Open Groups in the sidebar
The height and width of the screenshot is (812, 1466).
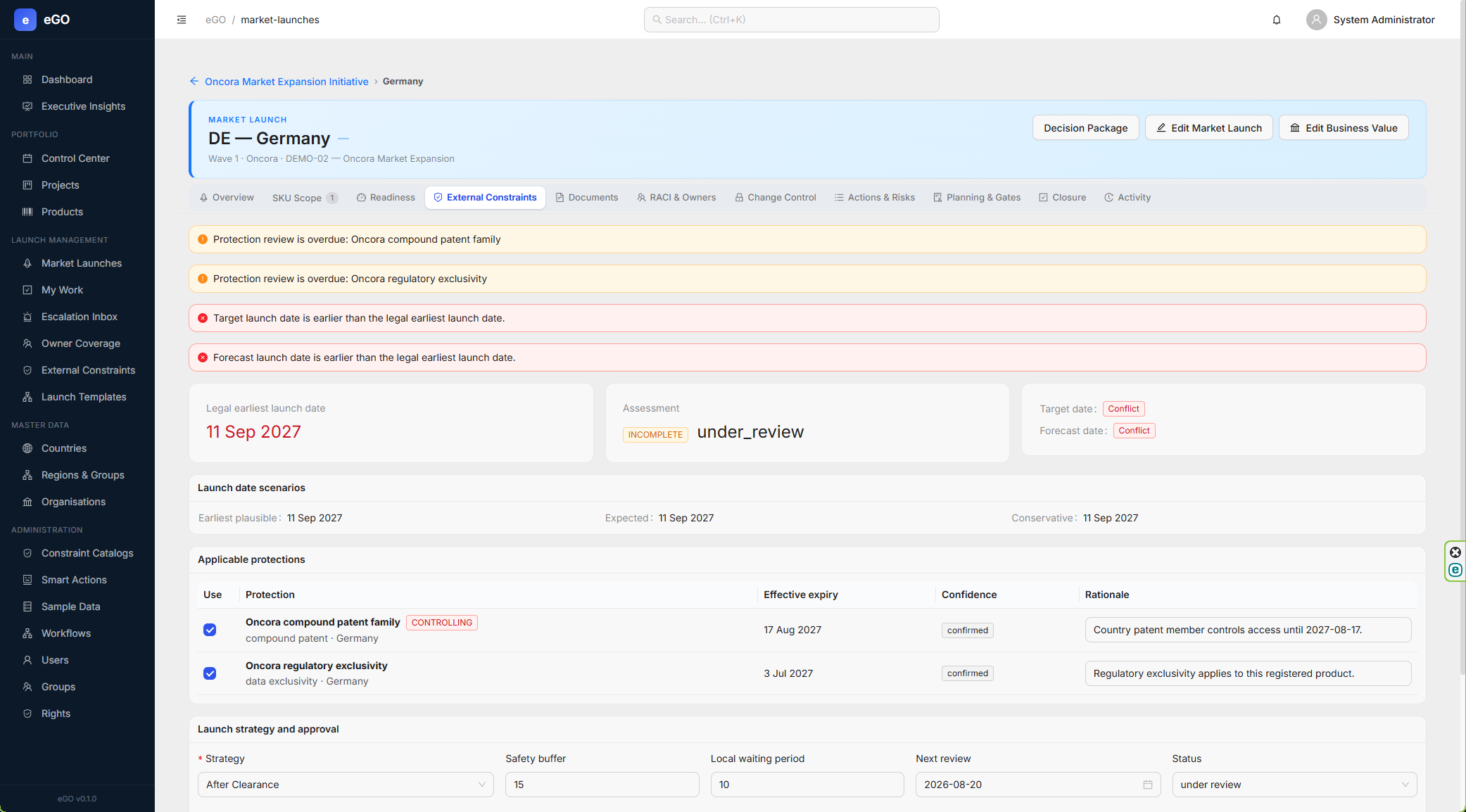point(77,687)
